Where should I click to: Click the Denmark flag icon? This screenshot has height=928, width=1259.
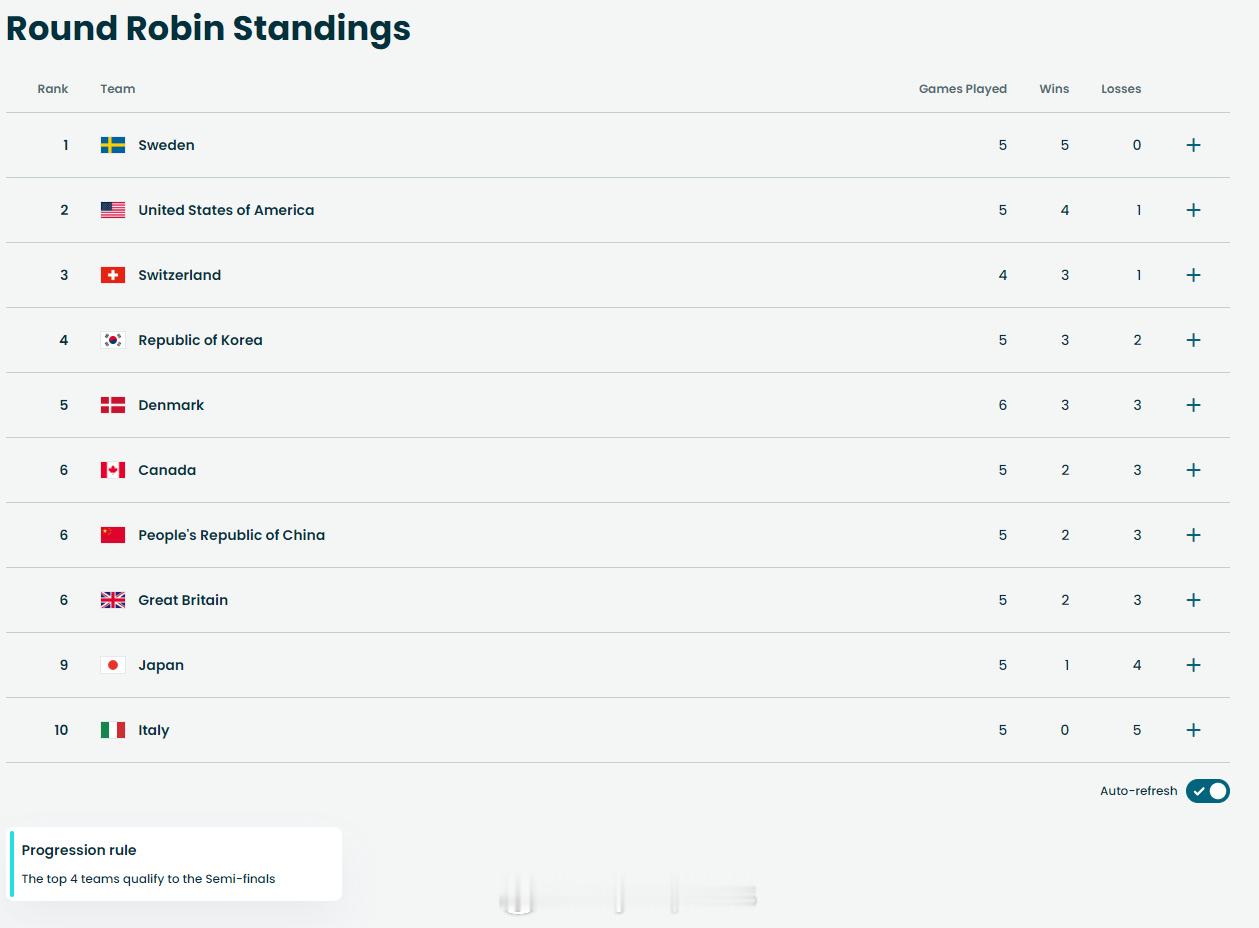113,405
